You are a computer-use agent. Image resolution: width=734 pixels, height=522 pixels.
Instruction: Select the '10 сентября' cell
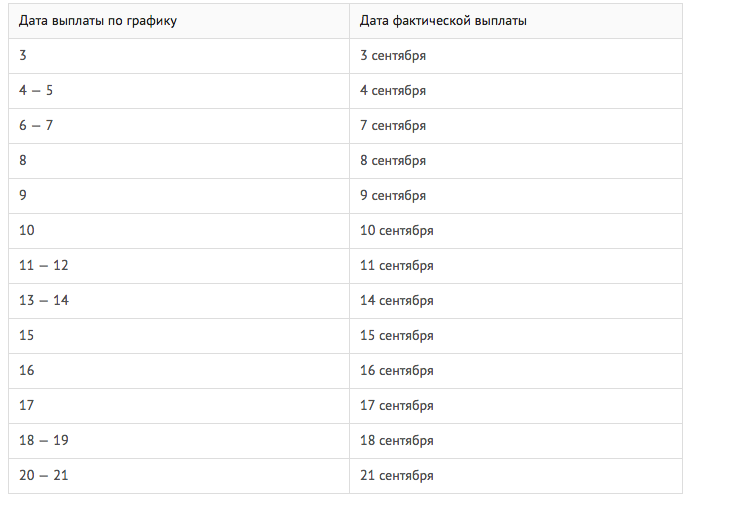click(x=516, y=231)
